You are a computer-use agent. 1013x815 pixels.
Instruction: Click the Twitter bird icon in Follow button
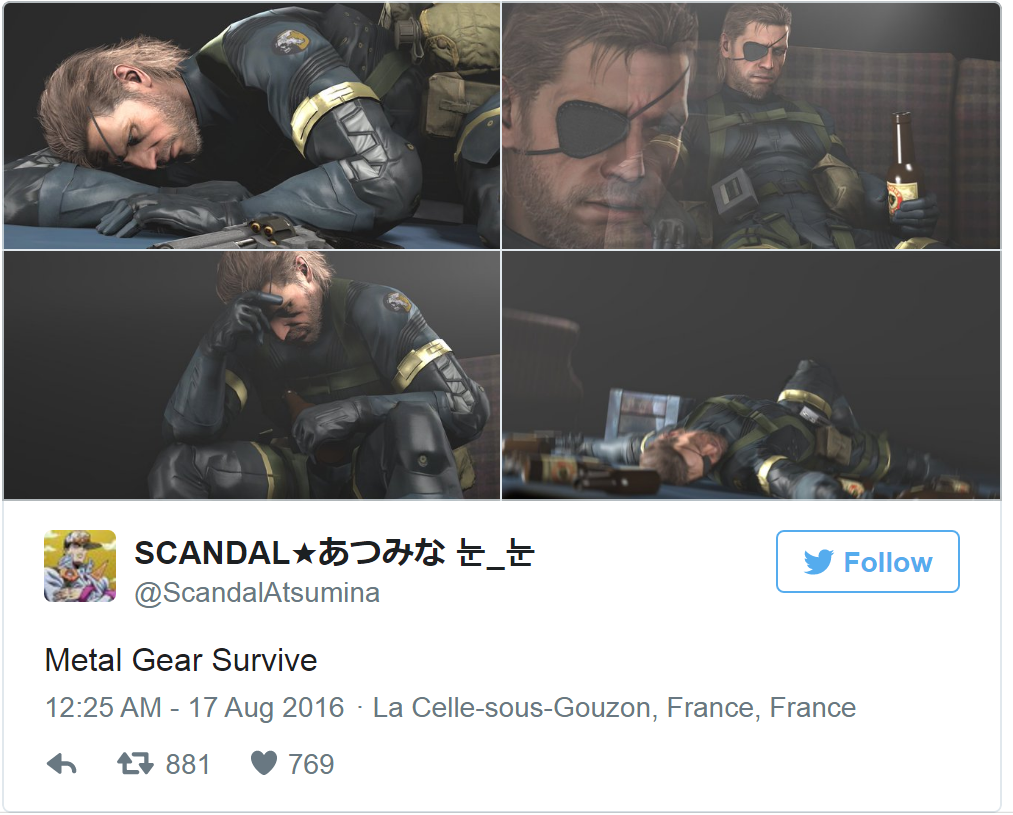pos(819,562)
